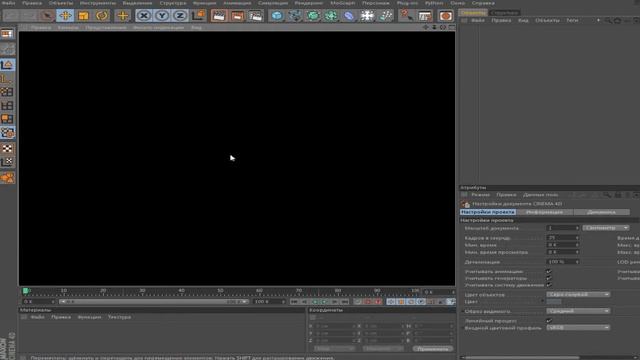The image size is (640, 360).
Task: Click the yellow plus recent-tool icon
Action: [122, 16]
